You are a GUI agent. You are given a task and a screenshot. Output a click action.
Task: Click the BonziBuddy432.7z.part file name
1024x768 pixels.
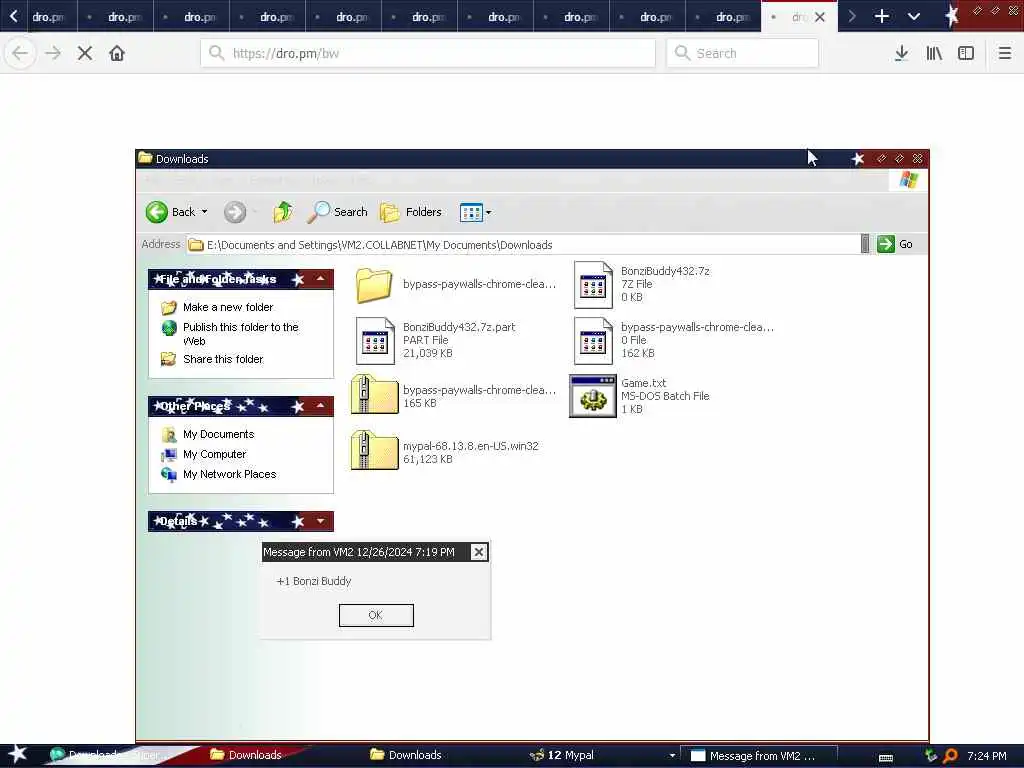click(458, 327)
